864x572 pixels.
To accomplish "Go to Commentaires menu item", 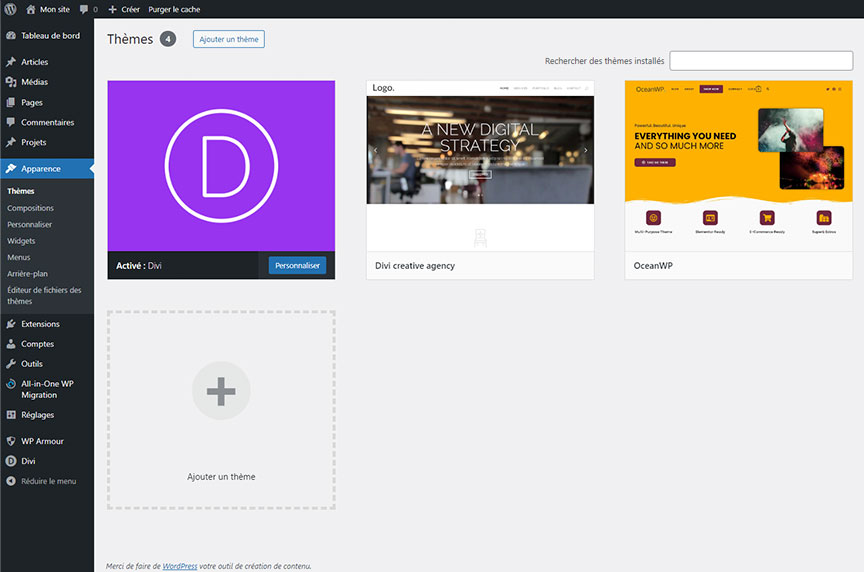I will pyautogui.click(x=47, y=122).
